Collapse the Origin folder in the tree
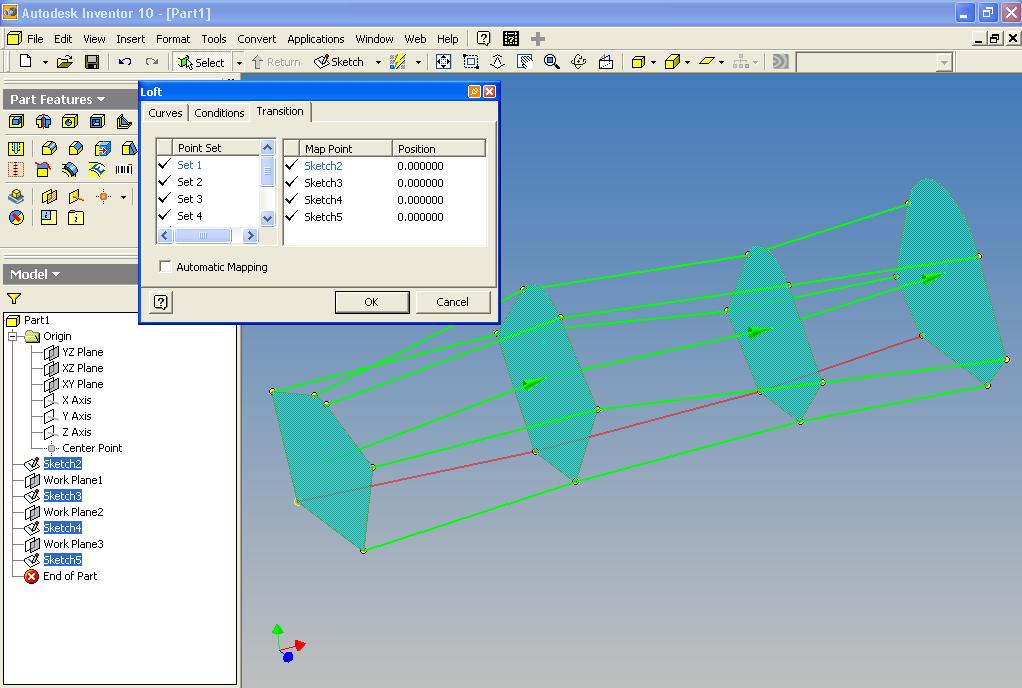The width and height of the screenshot is (1022, 688). (12, 336)
